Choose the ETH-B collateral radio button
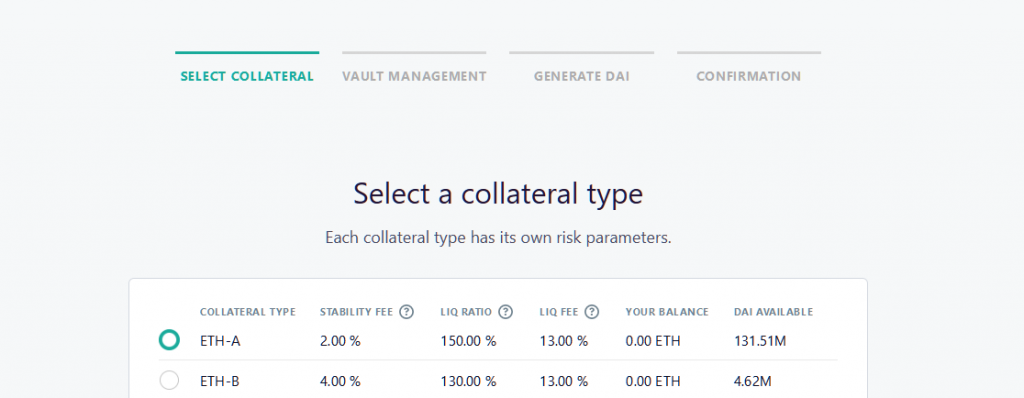 click(169, 380)
